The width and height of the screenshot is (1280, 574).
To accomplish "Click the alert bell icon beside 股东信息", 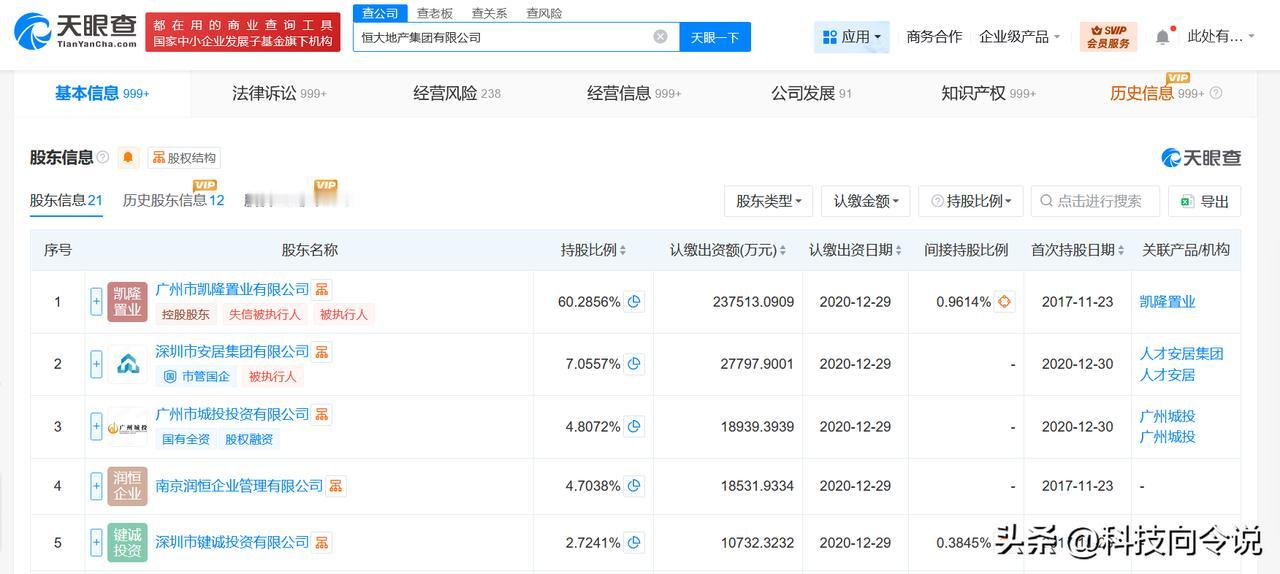I will tap(128, 158).
